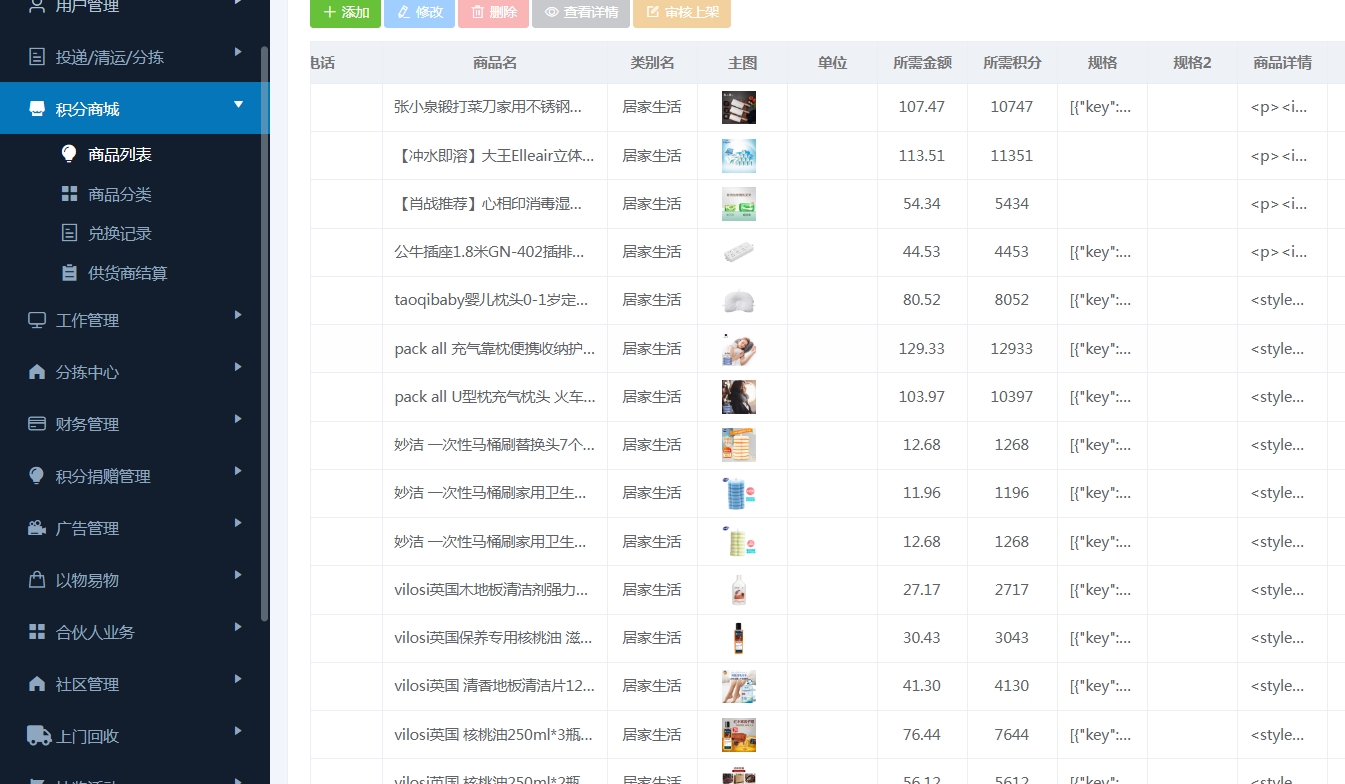Open the 公牛插座 product thumbnail image

coord(739,252)
